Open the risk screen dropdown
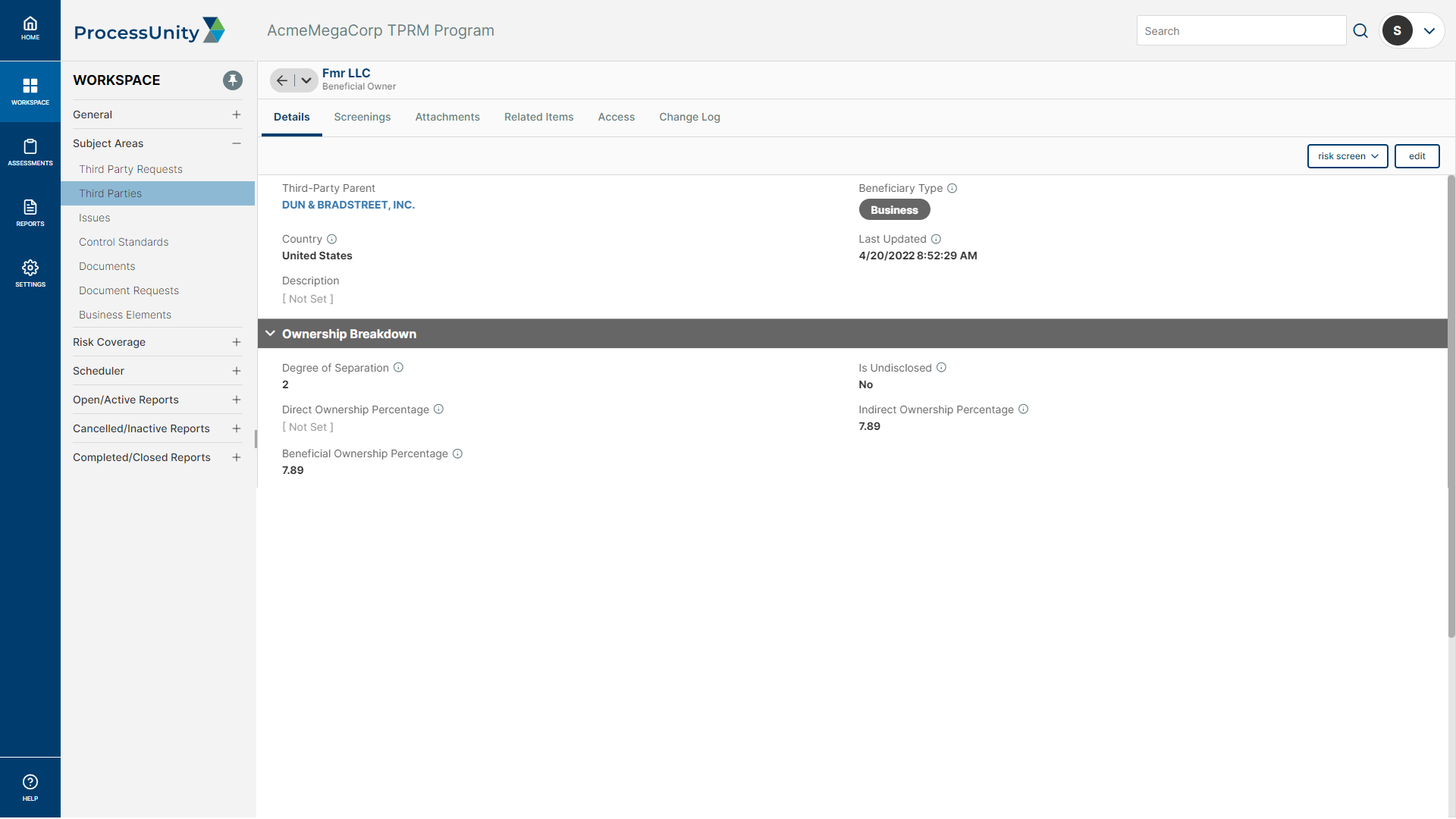The height and width of the screenshot is (819, 1456). coord(1348,156)
